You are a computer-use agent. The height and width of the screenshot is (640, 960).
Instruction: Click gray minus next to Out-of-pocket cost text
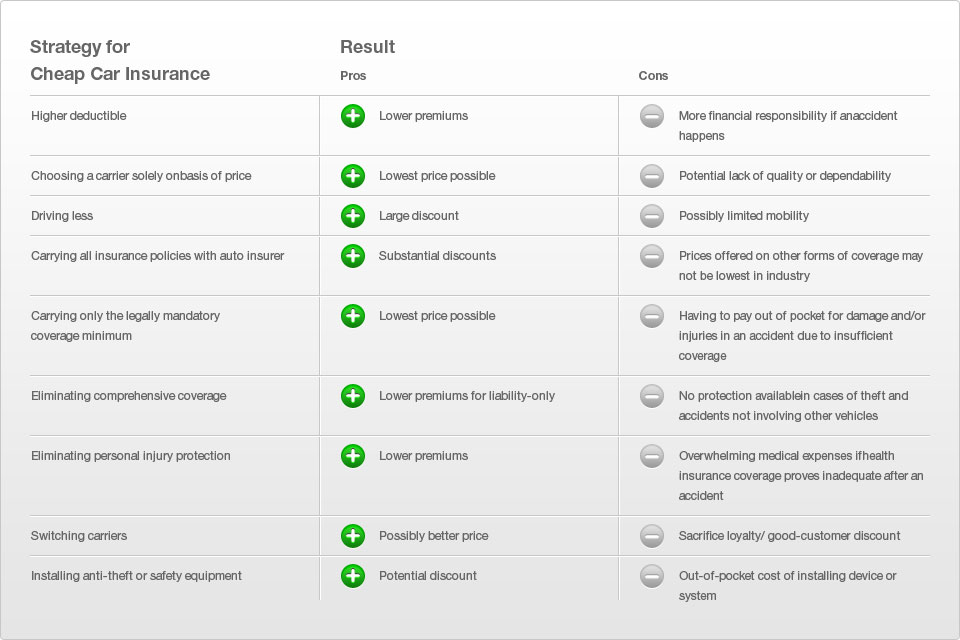[x=652, y=576]
